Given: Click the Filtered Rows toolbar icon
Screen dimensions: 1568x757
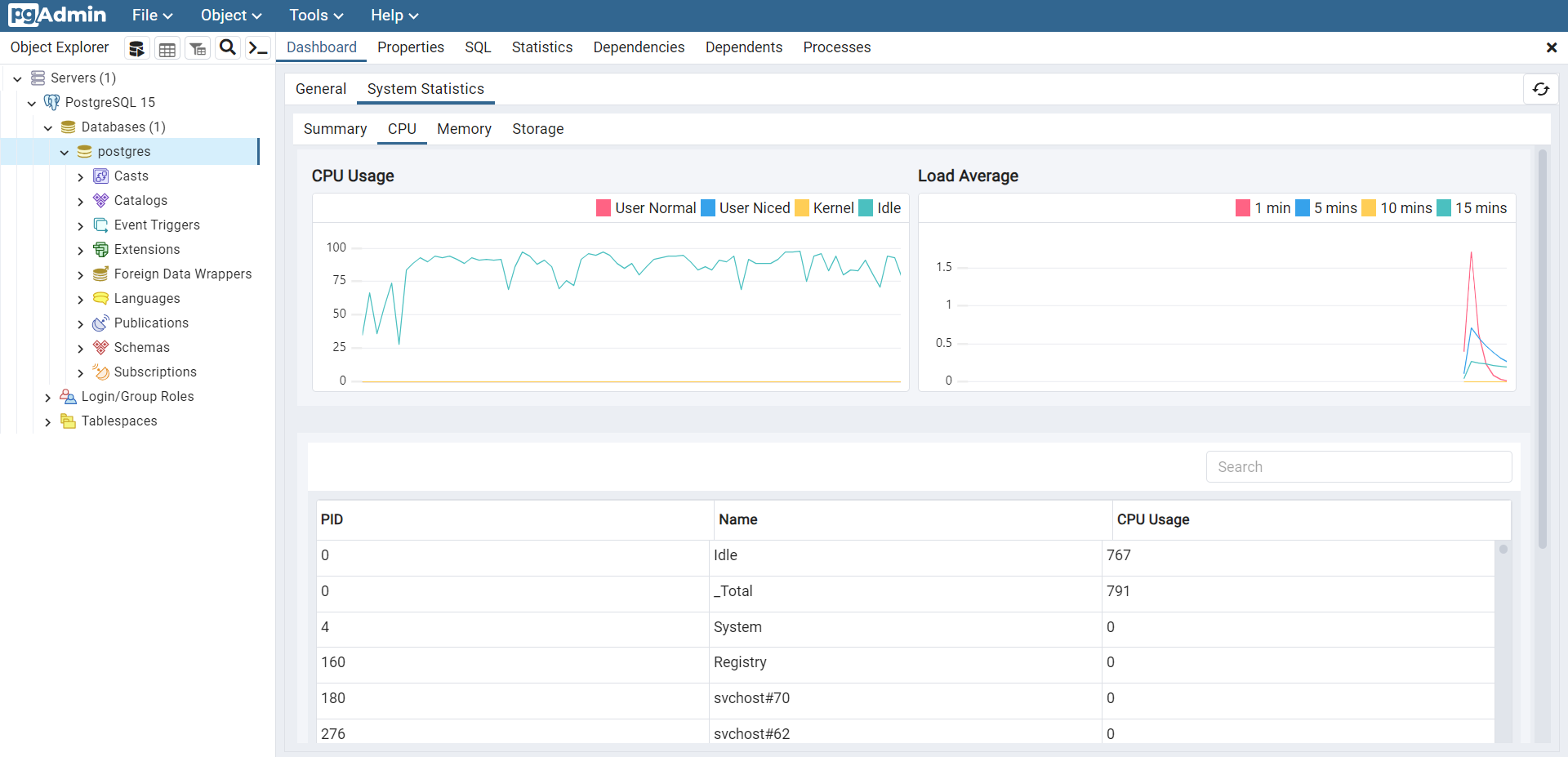Looking at the screenshot, I should tap(198, 49).
